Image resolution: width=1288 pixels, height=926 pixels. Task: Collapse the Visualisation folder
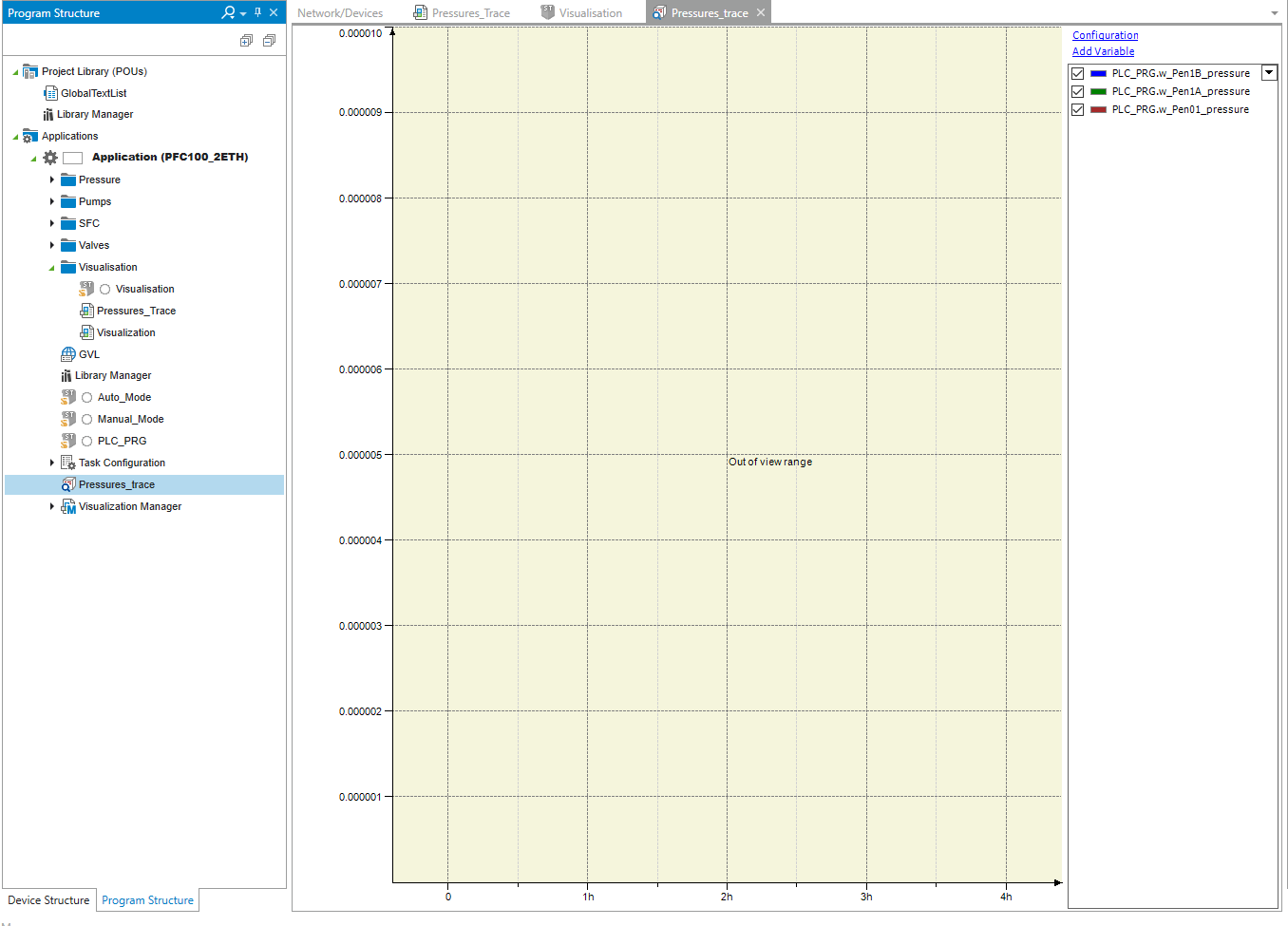point(52,268)
